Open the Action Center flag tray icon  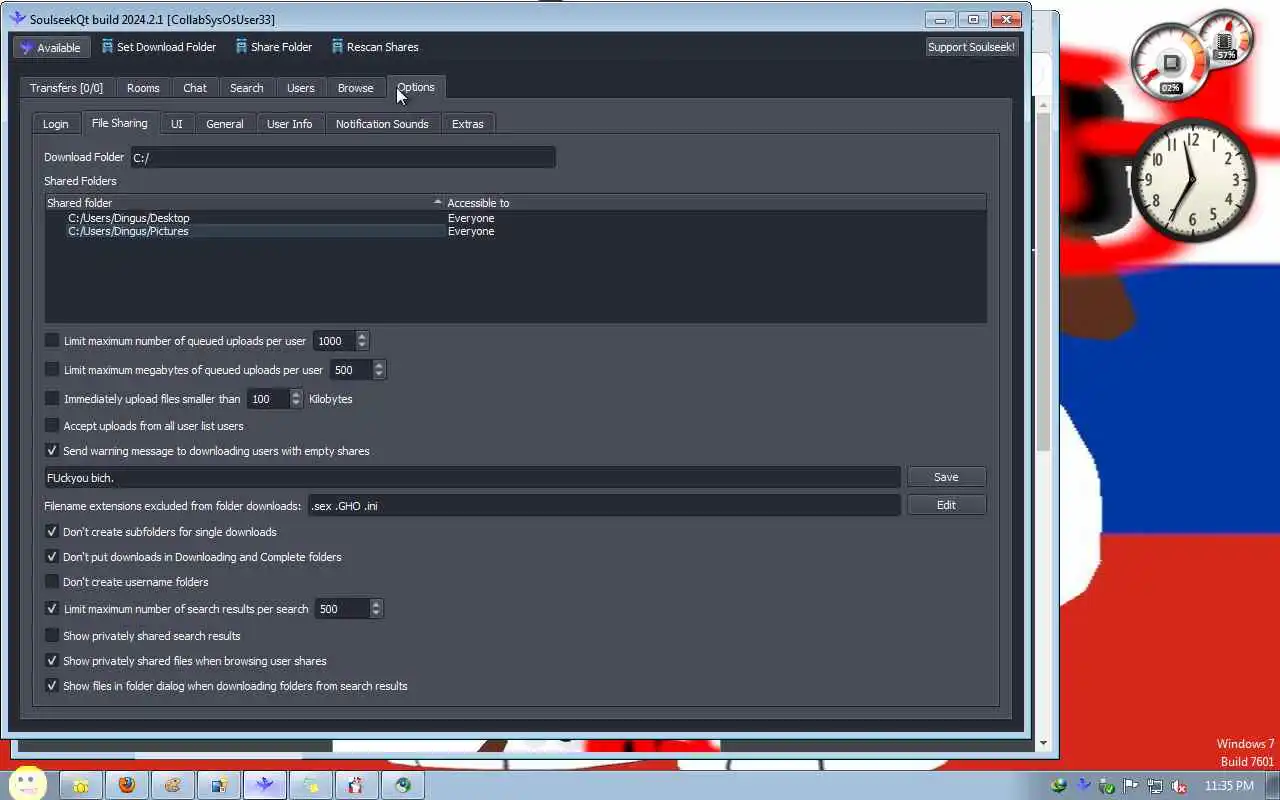click(x=1131, y=786)
